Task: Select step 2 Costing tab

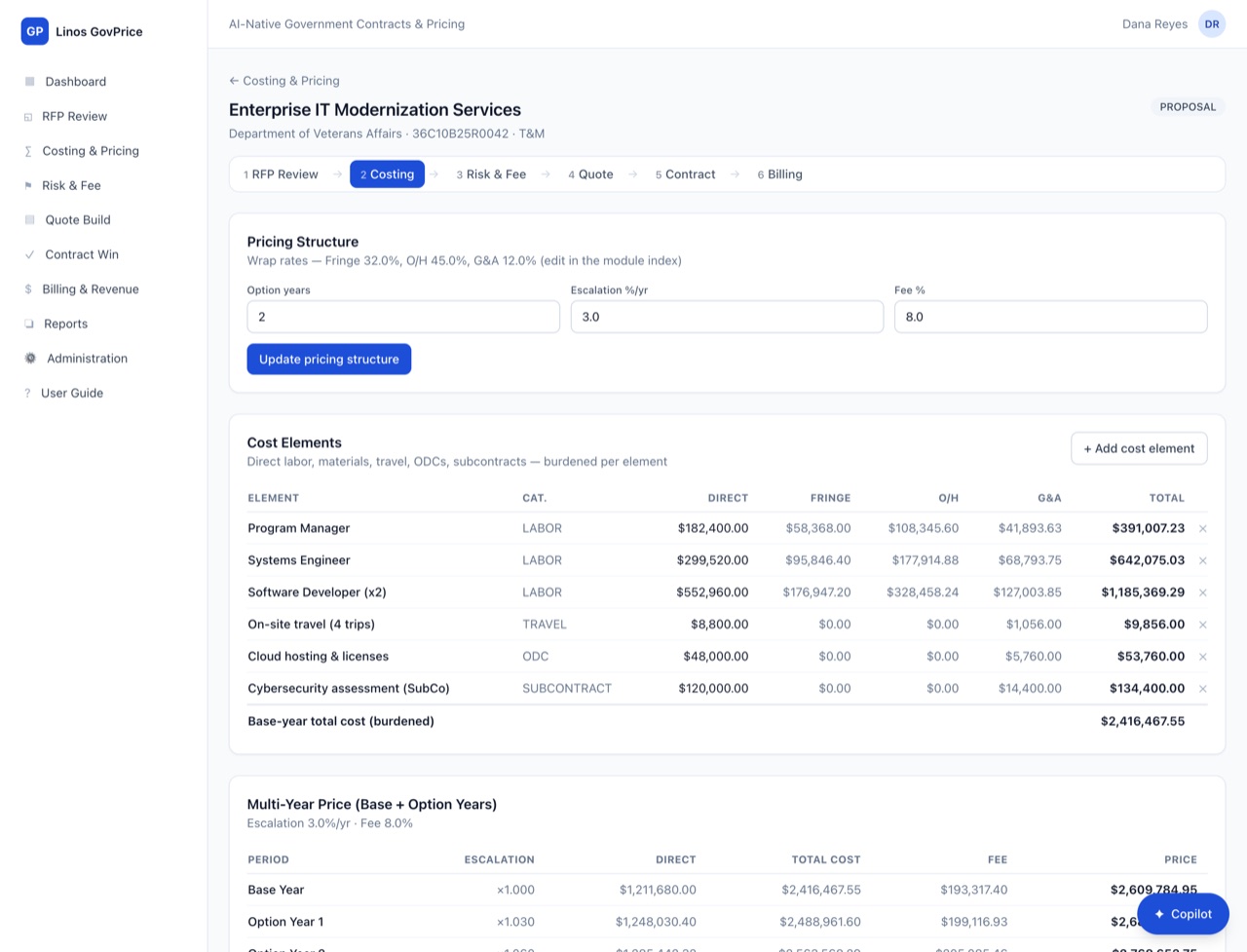Action: pos(387,174)
